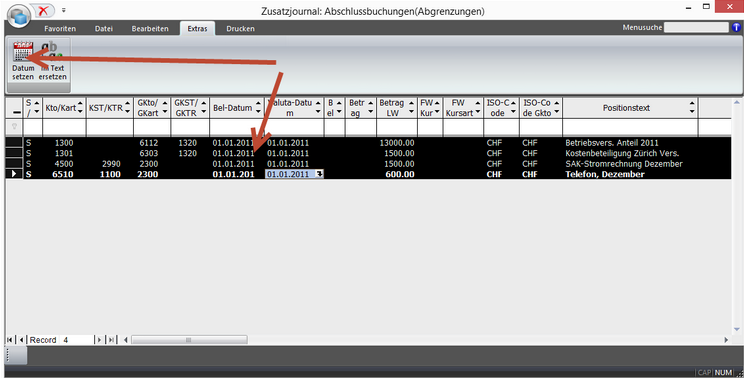This screenshot has height=378, width=744.
Task: Click the Datum setzen calendar icon
Action: tap(23, 52)
